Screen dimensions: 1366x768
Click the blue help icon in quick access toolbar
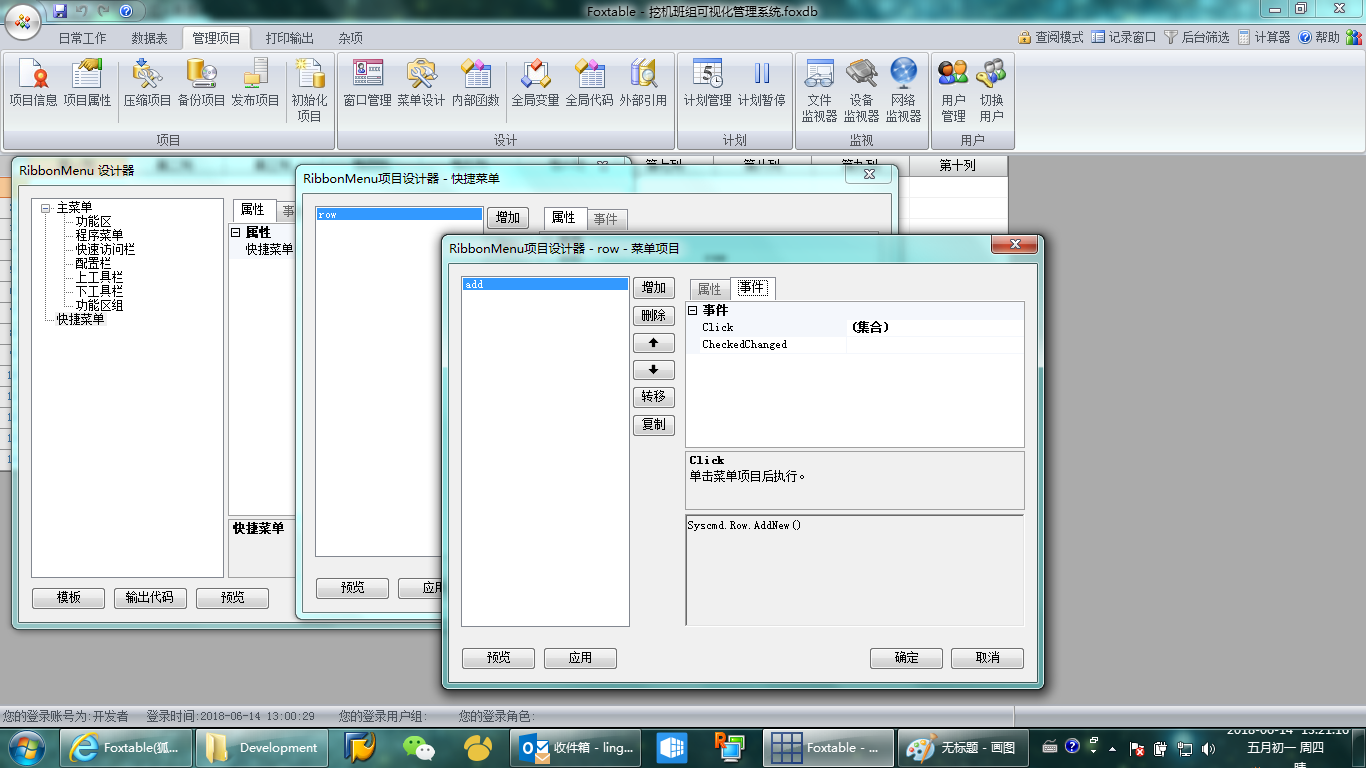[x=125, y=10]
